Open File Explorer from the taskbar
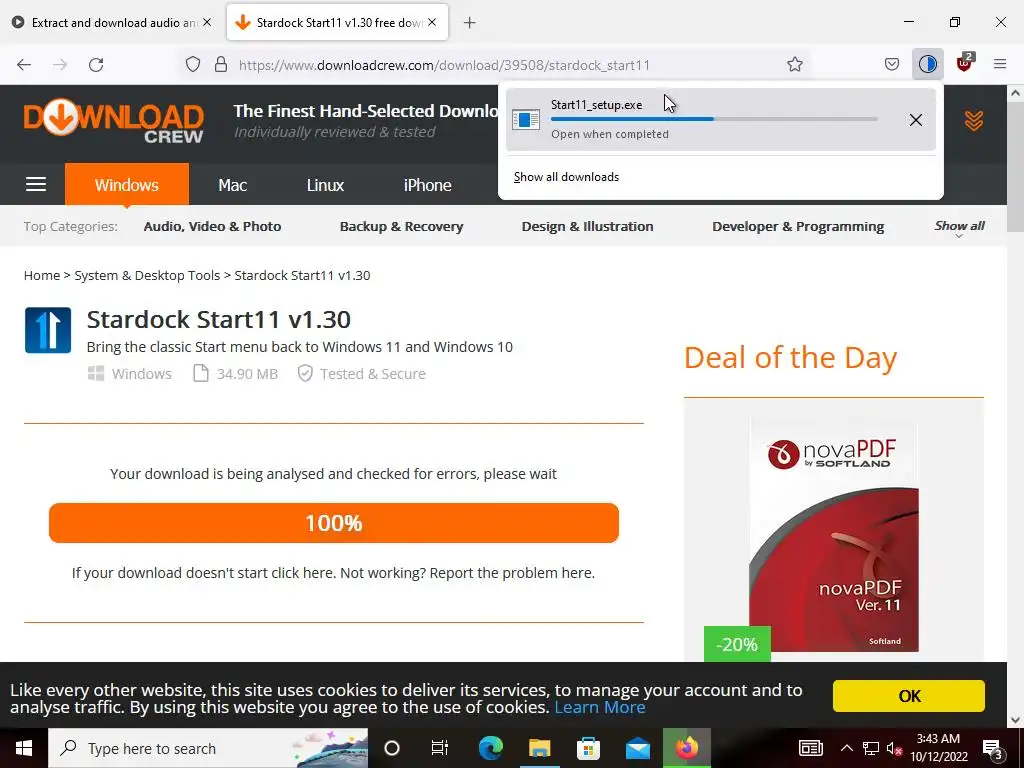Image resolution: width=1024 pixels, height=768 pixels. [x=539, y=748]
